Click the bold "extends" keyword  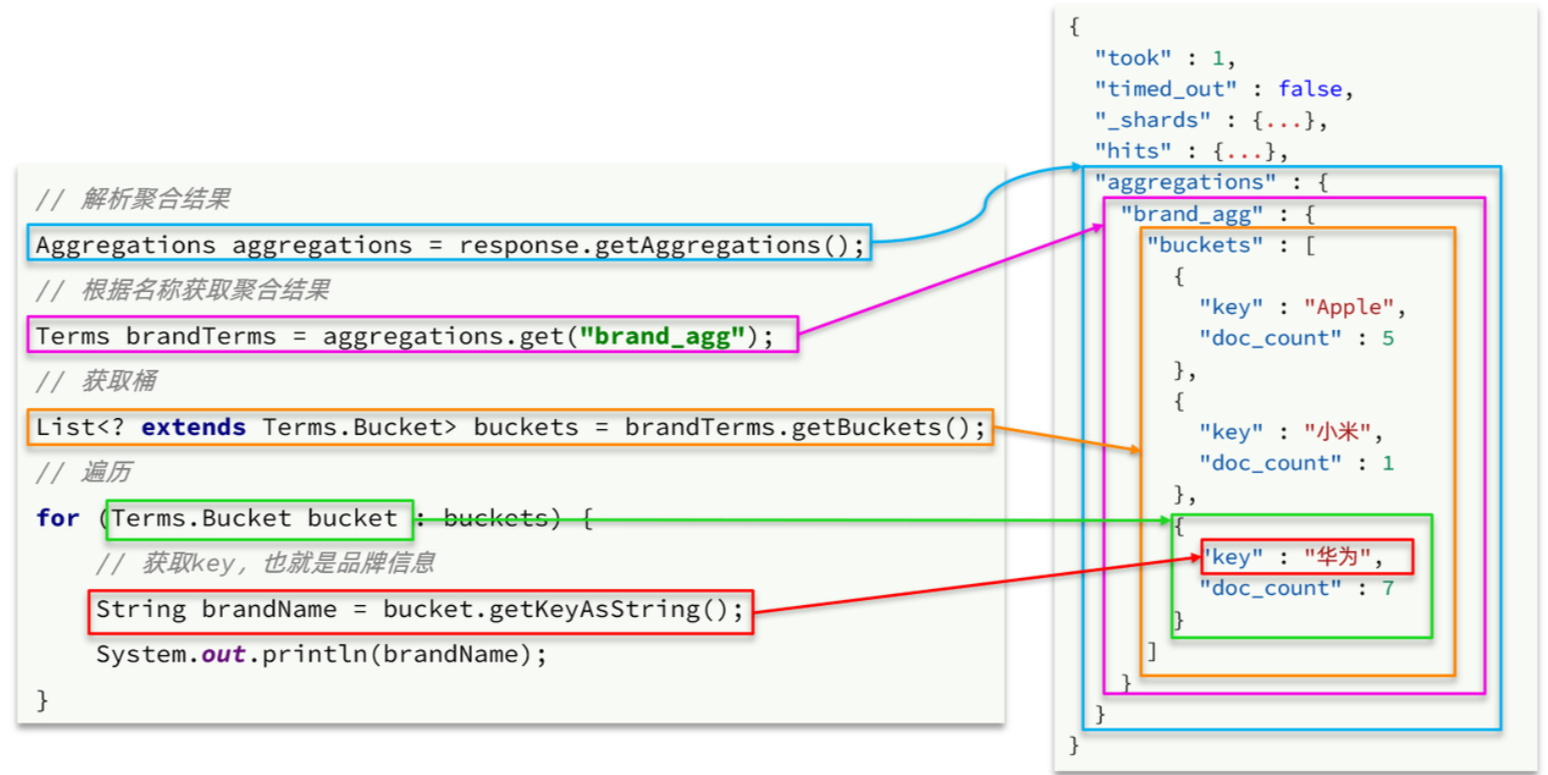(x=193, y=427)
